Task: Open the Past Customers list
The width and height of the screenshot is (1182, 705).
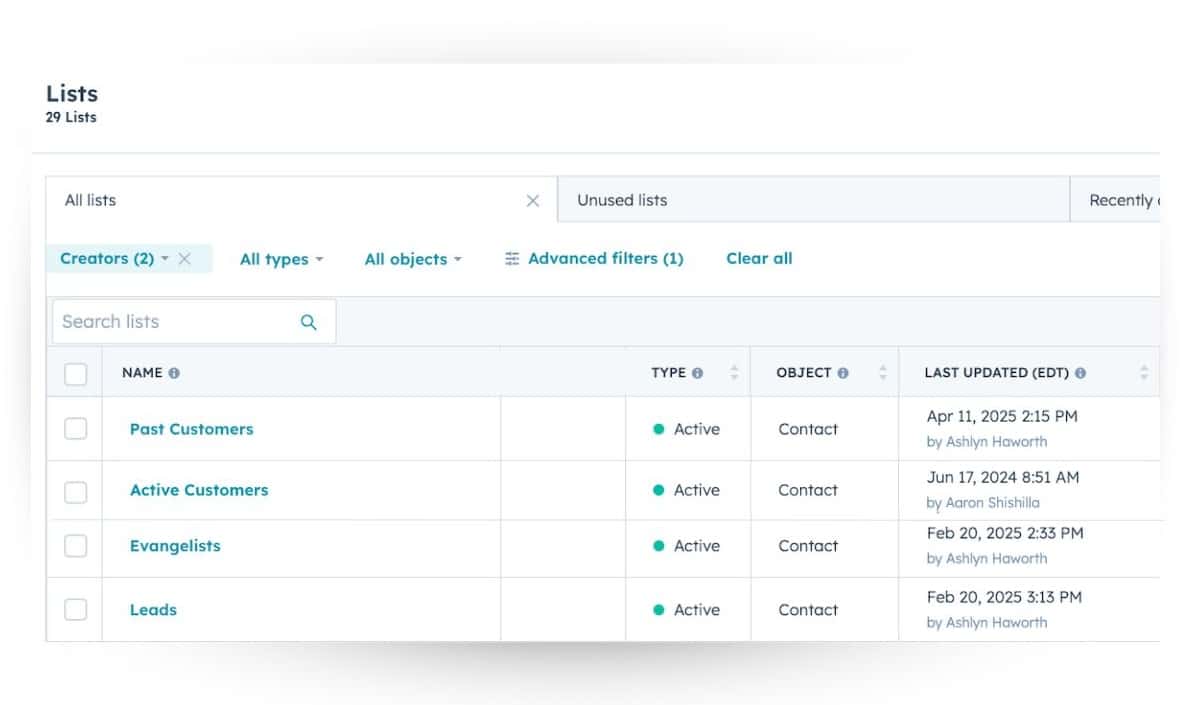Action: (191, 429)
